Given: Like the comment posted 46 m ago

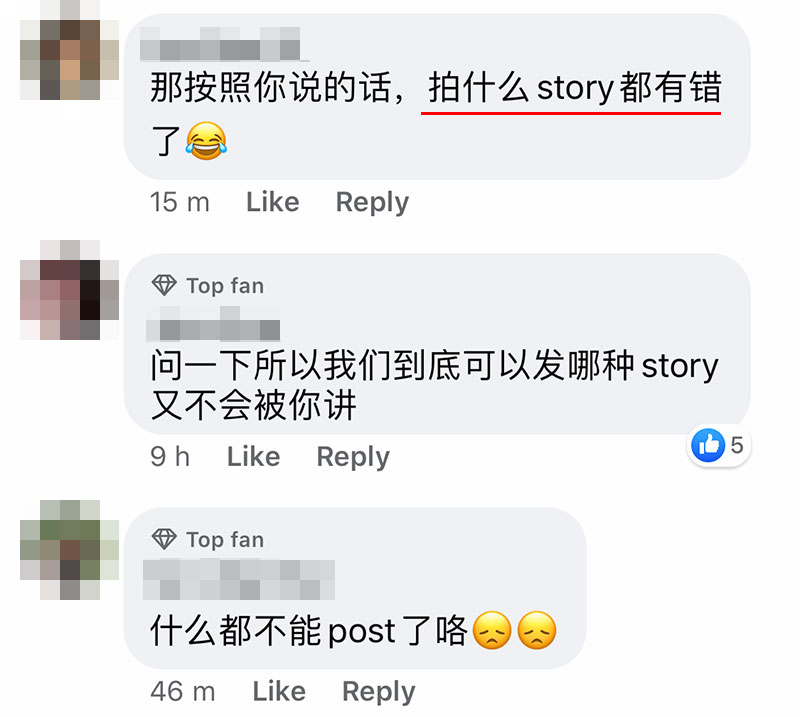Looking at the screenshot, I should [x=279, y=691].
